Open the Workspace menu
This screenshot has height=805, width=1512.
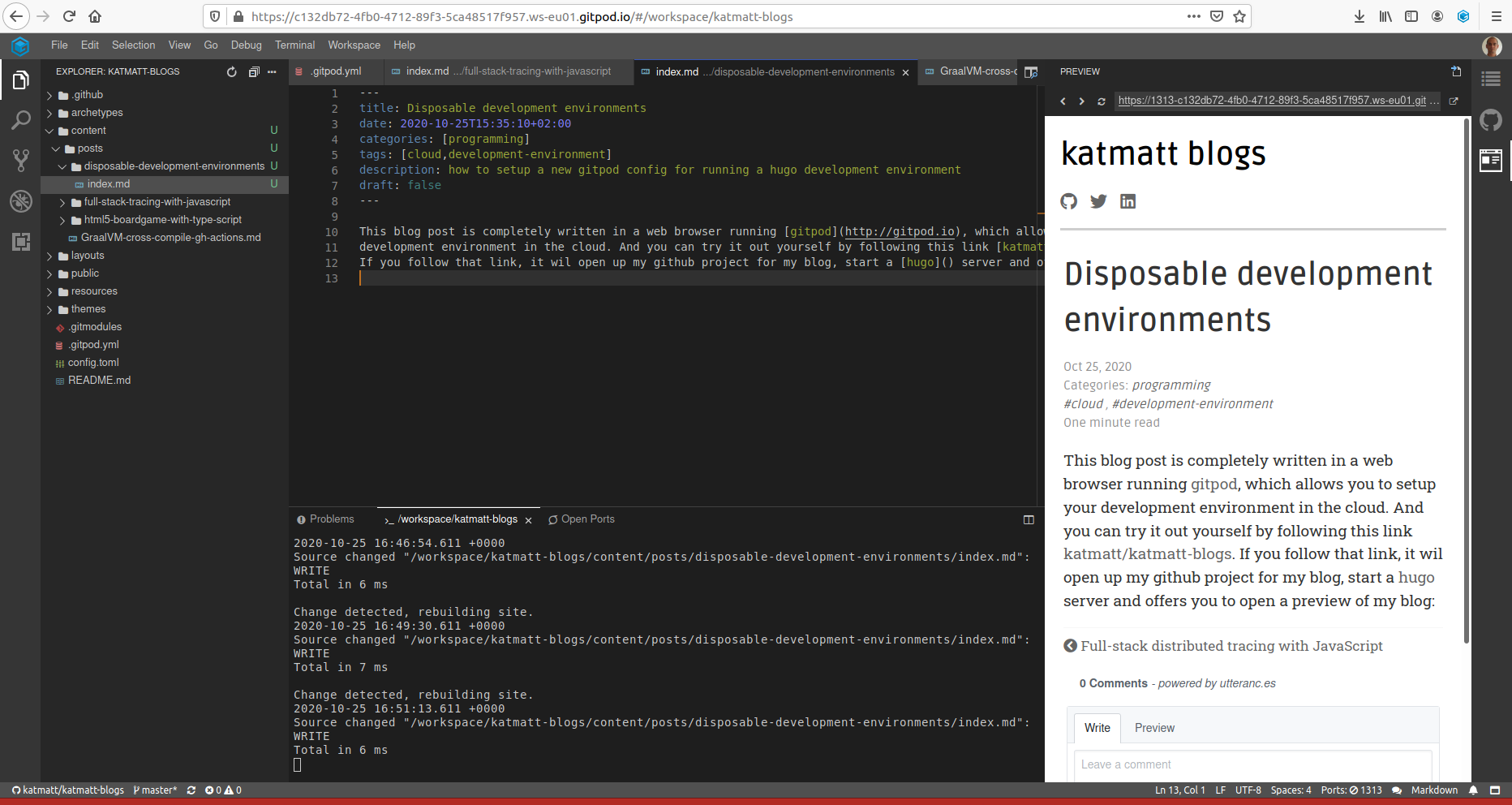(354, 45)
